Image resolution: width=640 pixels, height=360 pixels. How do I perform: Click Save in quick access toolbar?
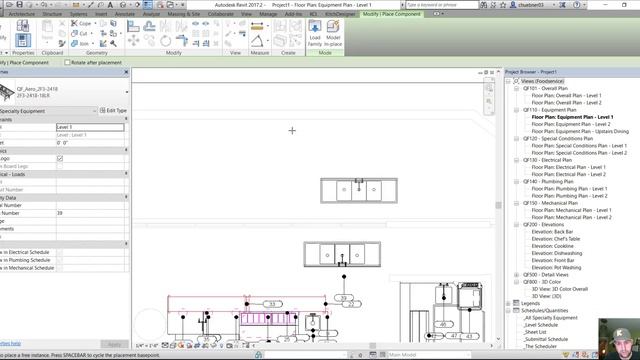coord(19,5)
